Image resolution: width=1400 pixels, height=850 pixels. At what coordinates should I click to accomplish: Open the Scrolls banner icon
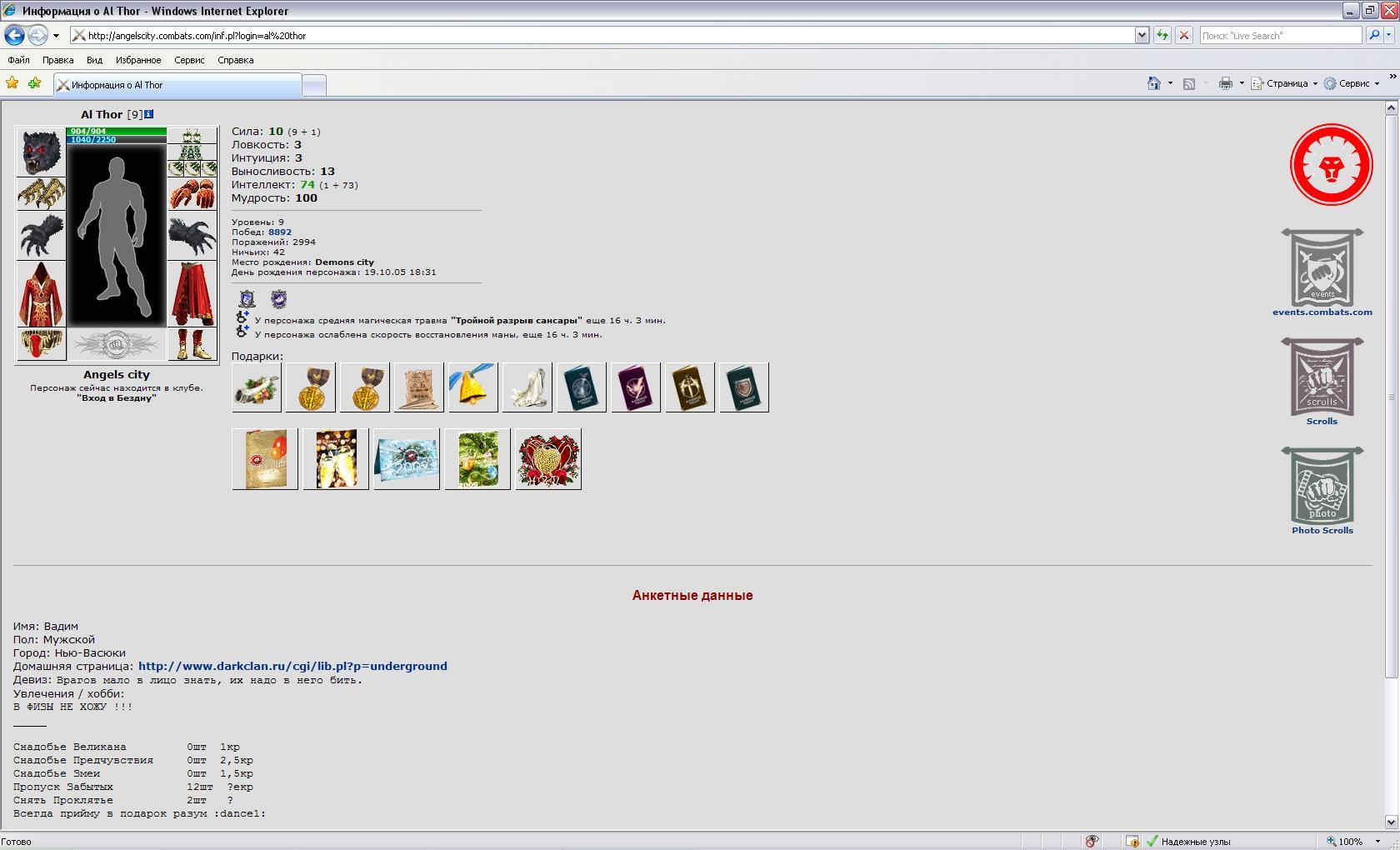point(1322,377)
